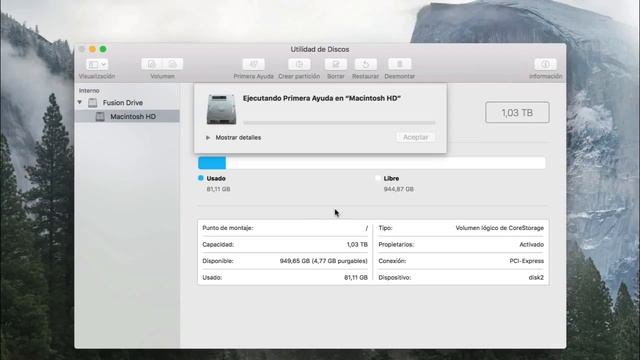
Task: Select Macintosh HD volume in sidebar
Action: tap(127, 116)
